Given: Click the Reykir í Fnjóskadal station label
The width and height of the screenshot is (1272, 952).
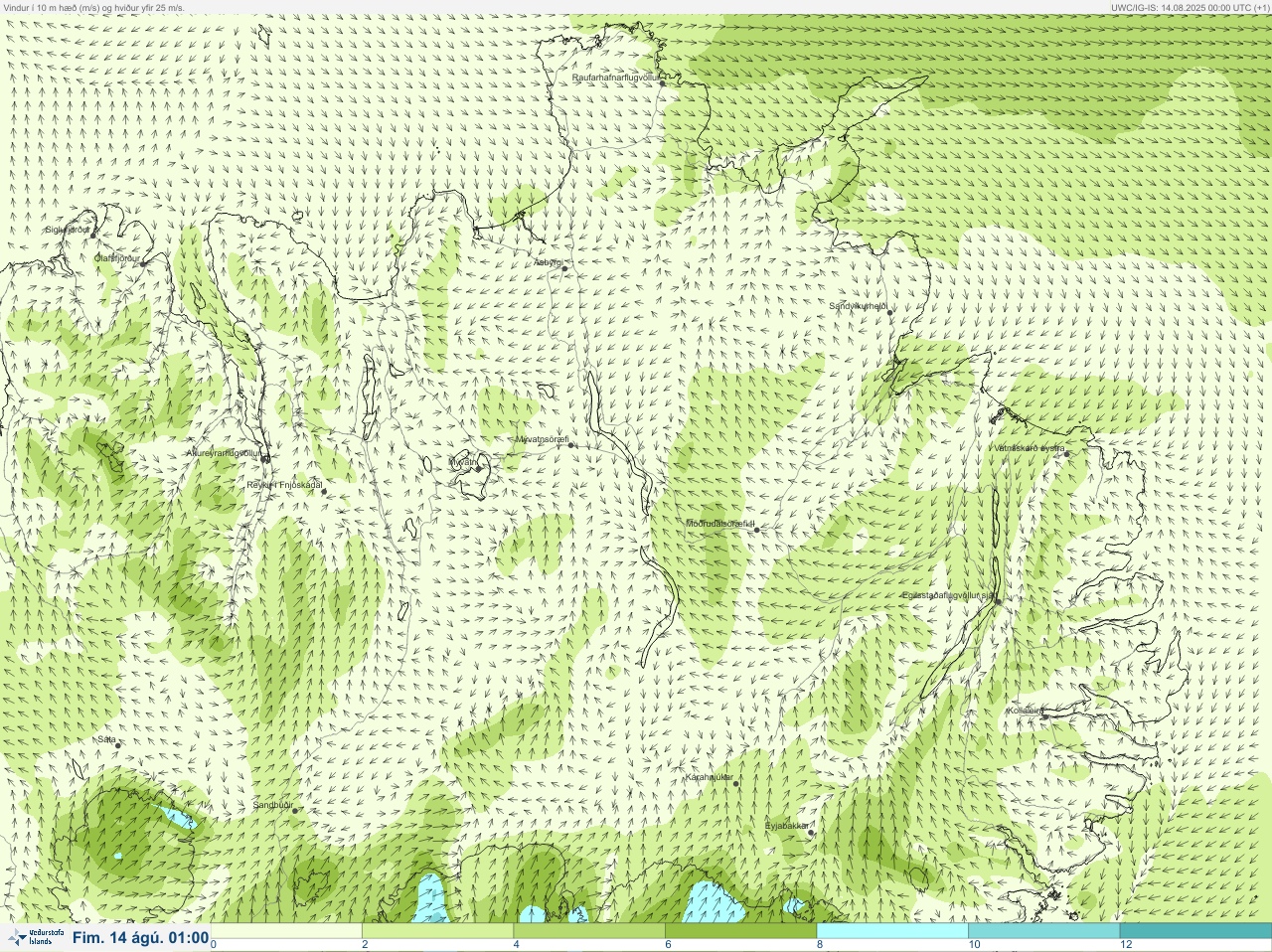Looking at the screenshot, I should 284,485.
